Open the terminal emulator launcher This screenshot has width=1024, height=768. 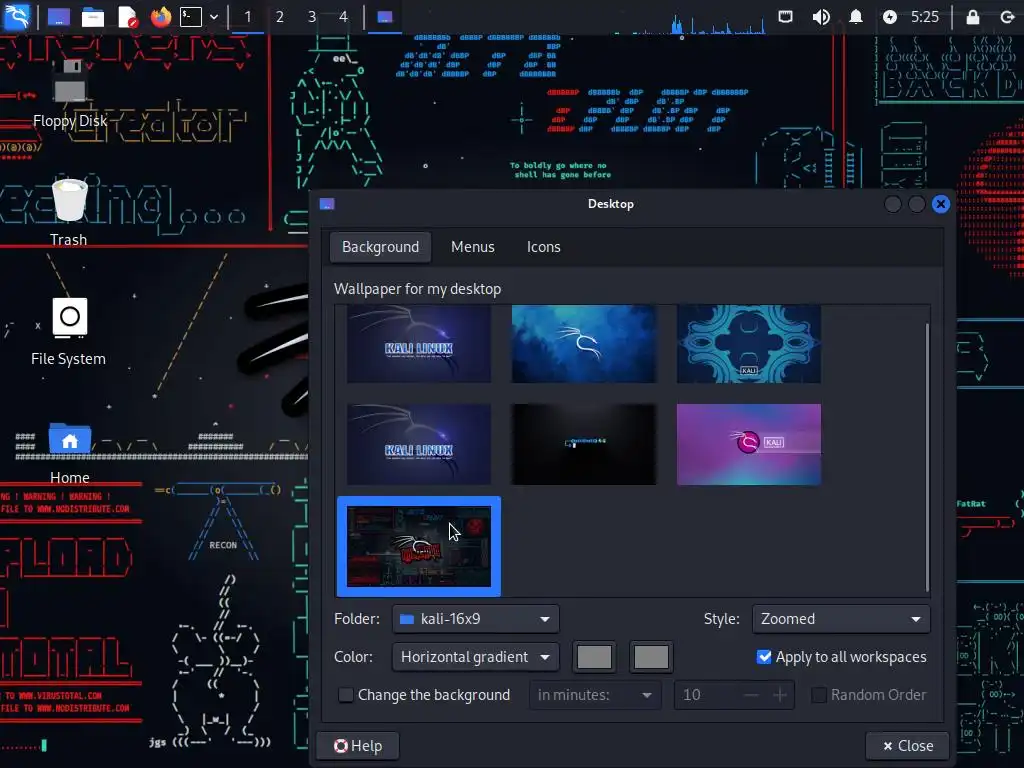(x=191, y=17)
